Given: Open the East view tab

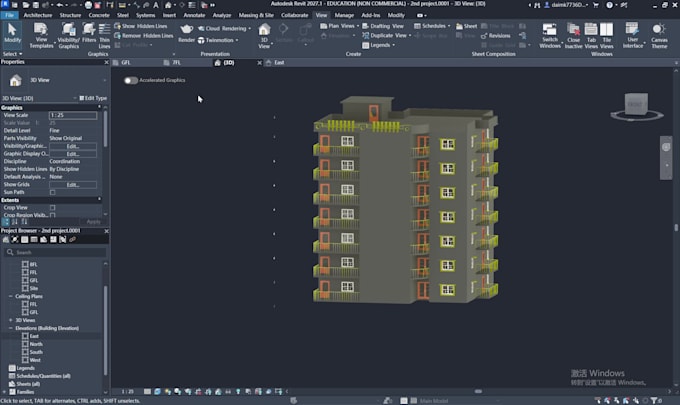Looking at the screenshot, I should 279,63.
